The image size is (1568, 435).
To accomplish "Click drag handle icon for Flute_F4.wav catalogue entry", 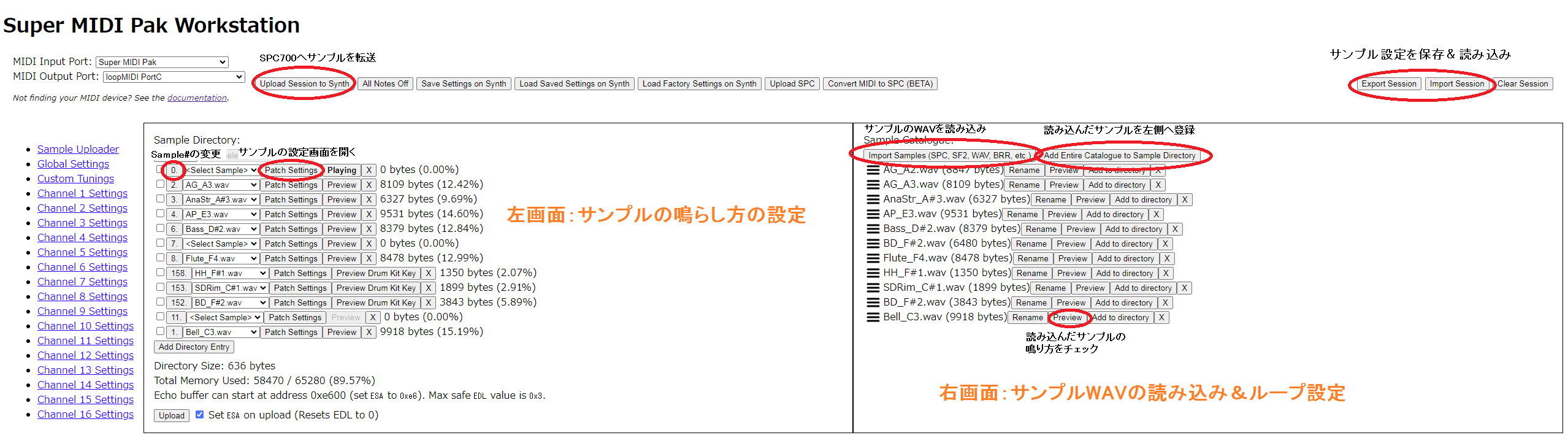I will (873, 258).
